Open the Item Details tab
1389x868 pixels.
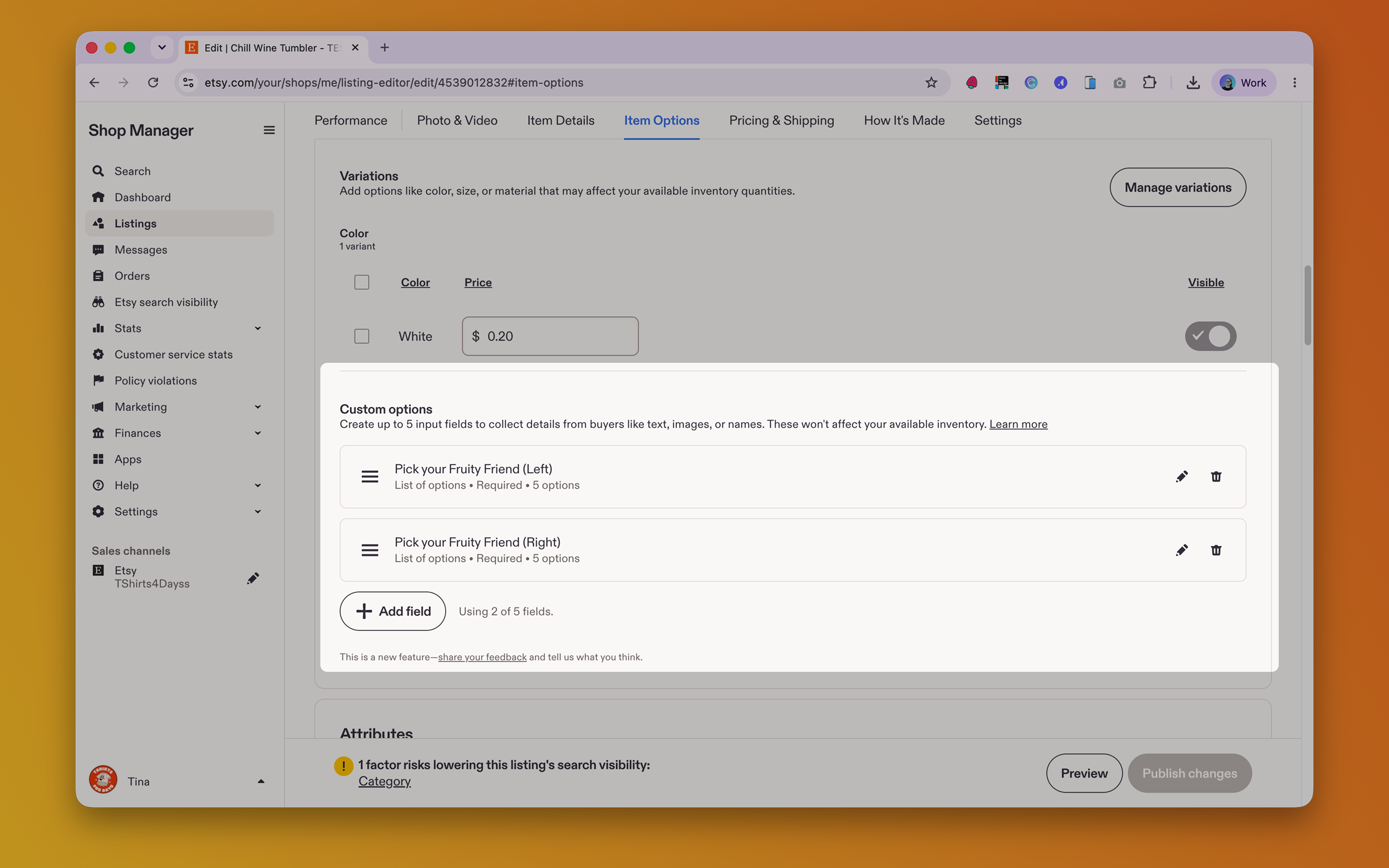561,121
